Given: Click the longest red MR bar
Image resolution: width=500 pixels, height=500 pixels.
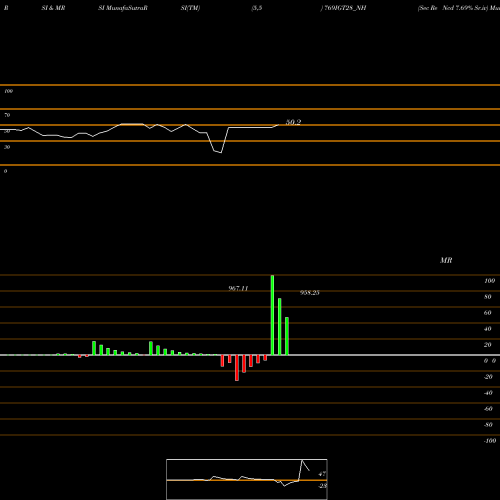Looking at the screenshot, I should pos(237,368).
